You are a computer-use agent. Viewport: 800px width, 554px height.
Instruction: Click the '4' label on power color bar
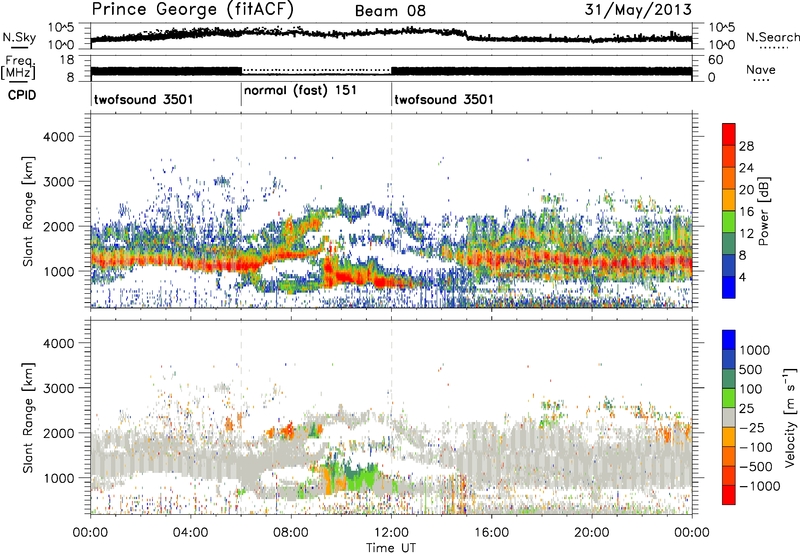[743, 278]
